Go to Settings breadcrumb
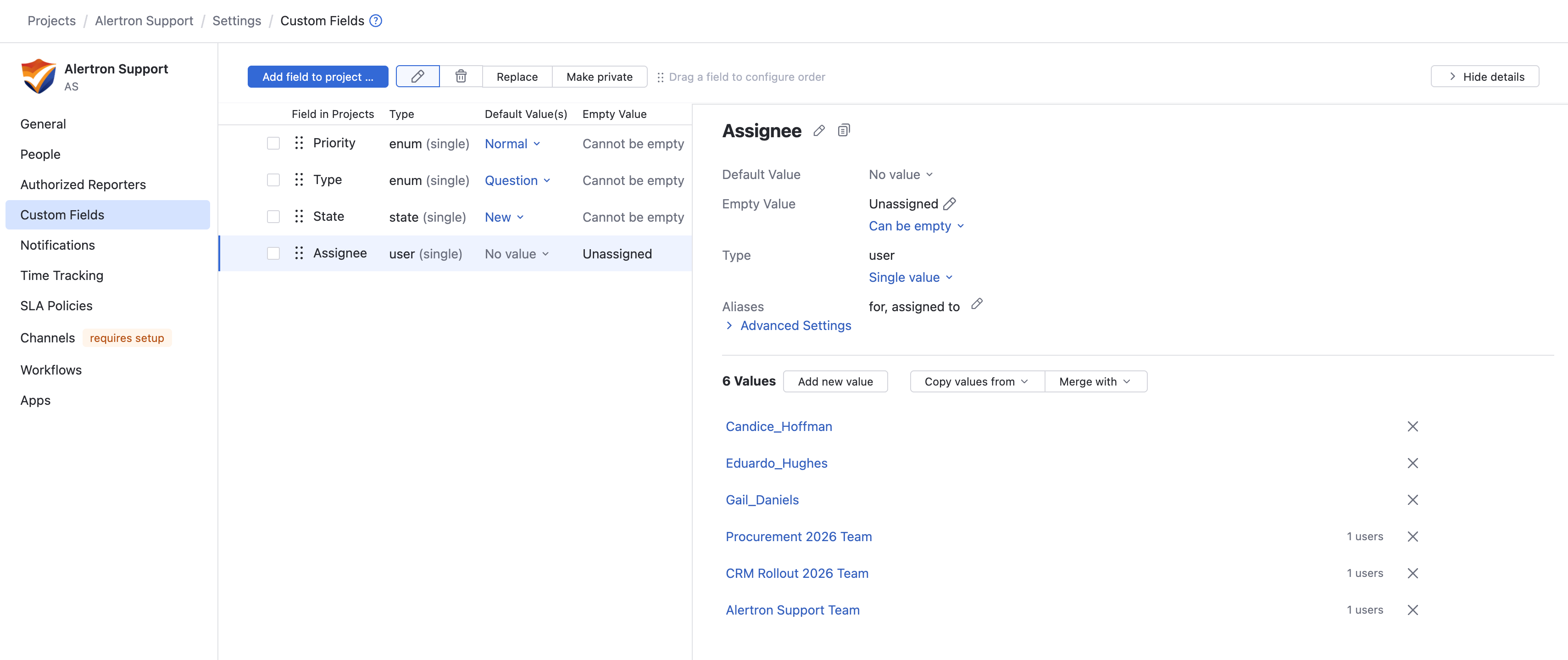1568x660 pixels. coord(237,21)
